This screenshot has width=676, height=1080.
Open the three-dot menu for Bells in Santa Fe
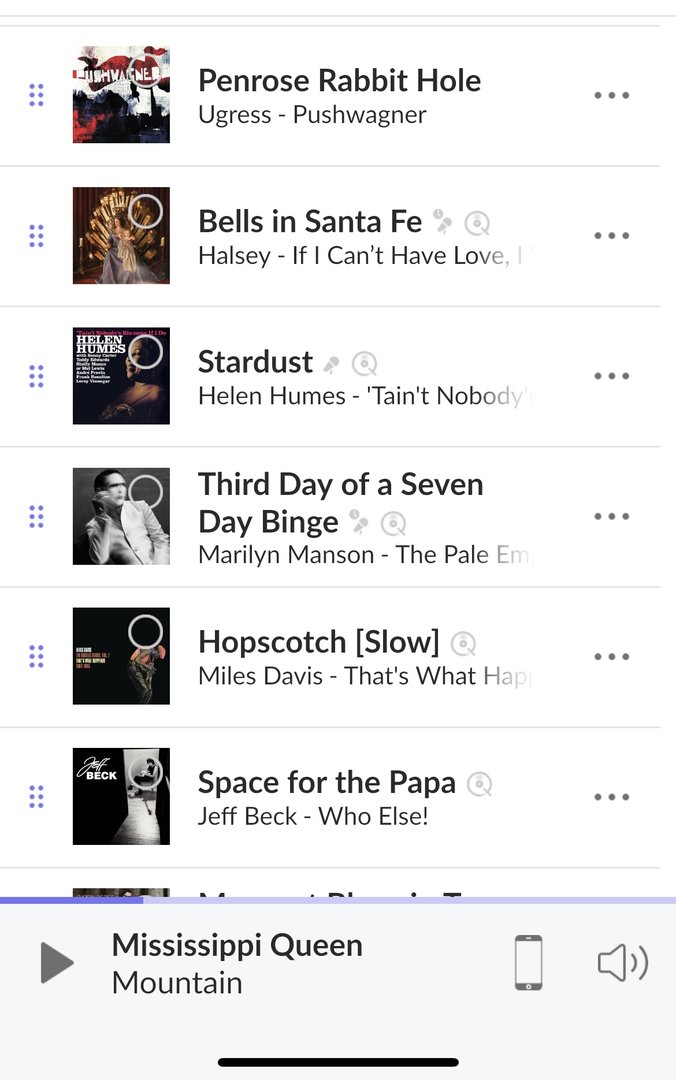[611, 236]
